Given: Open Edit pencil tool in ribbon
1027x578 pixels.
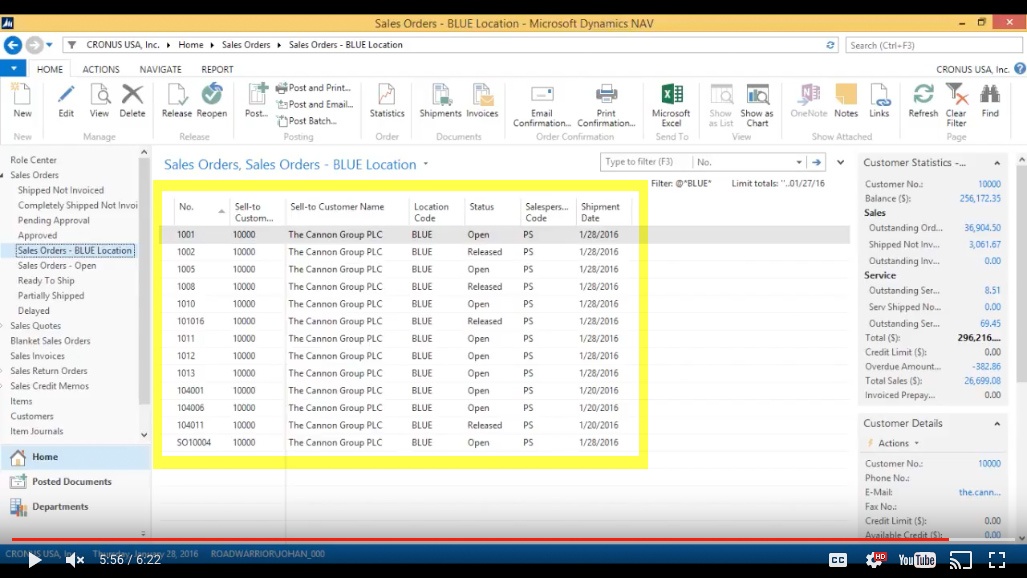Looking at the screenshot, I should click(66, 101).
